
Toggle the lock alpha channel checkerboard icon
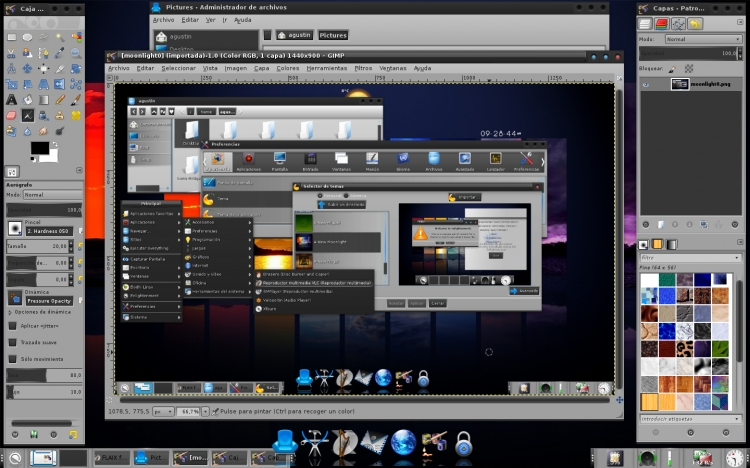(x=689, y=69)
